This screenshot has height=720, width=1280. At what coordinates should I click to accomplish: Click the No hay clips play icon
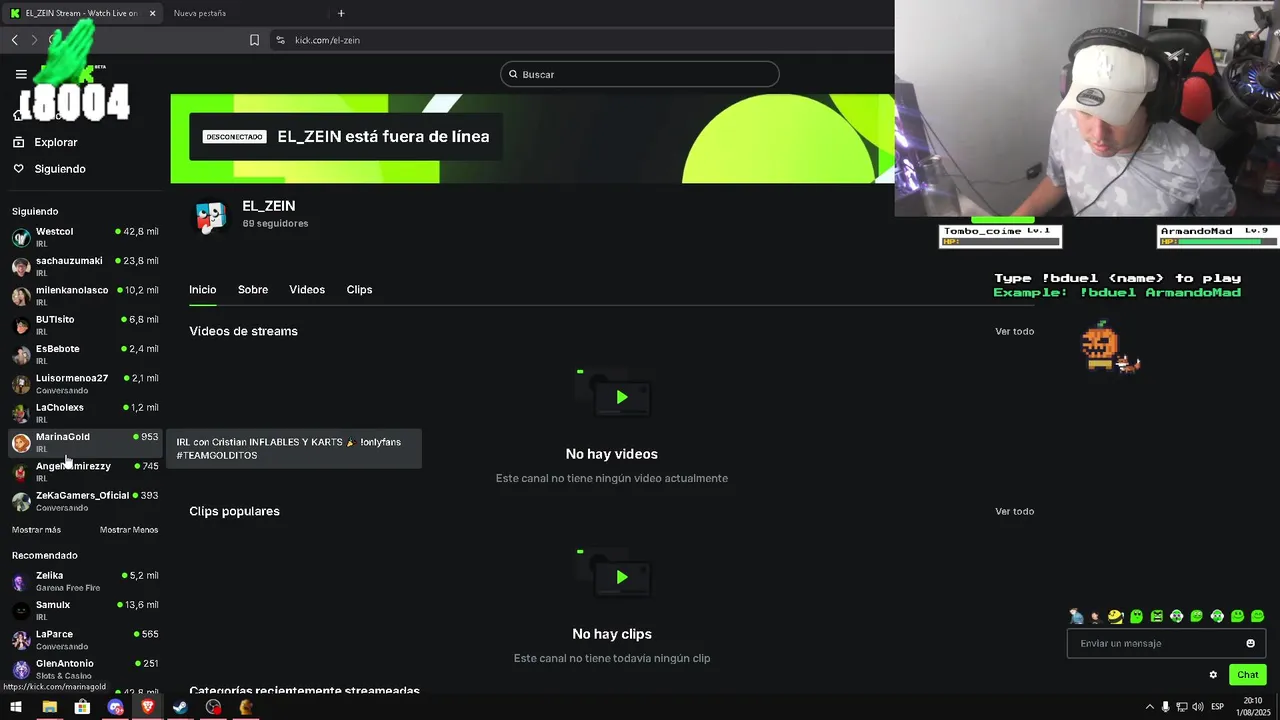(622, 577)
